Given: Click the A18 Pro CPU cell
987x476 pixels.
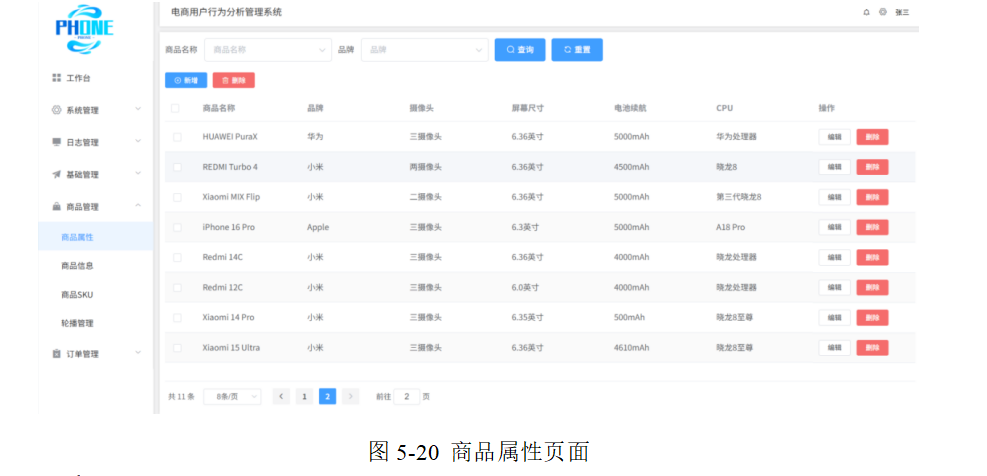Looking at the screenshot, I should coord(730,227).
